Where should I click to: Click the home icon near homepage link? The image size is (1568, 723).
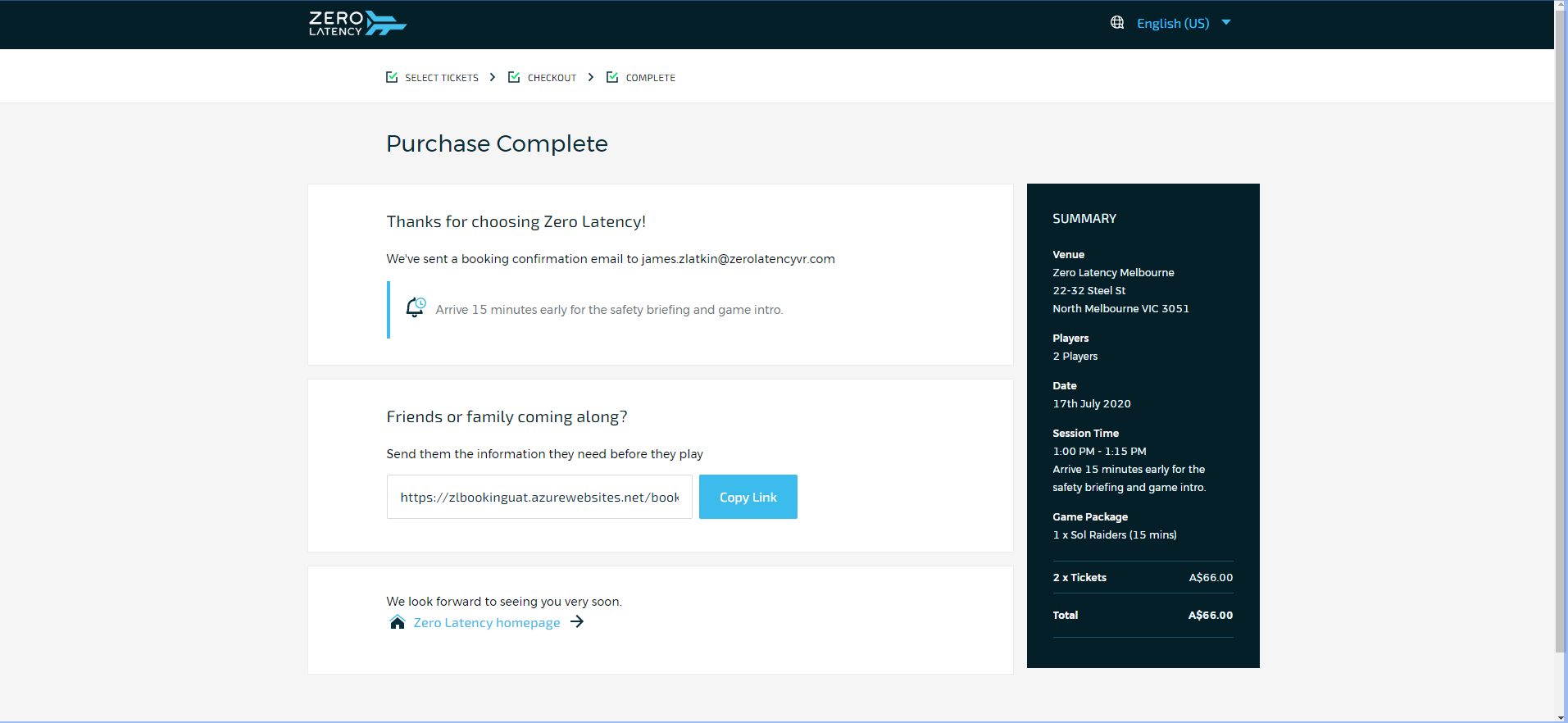click(398, 622)
